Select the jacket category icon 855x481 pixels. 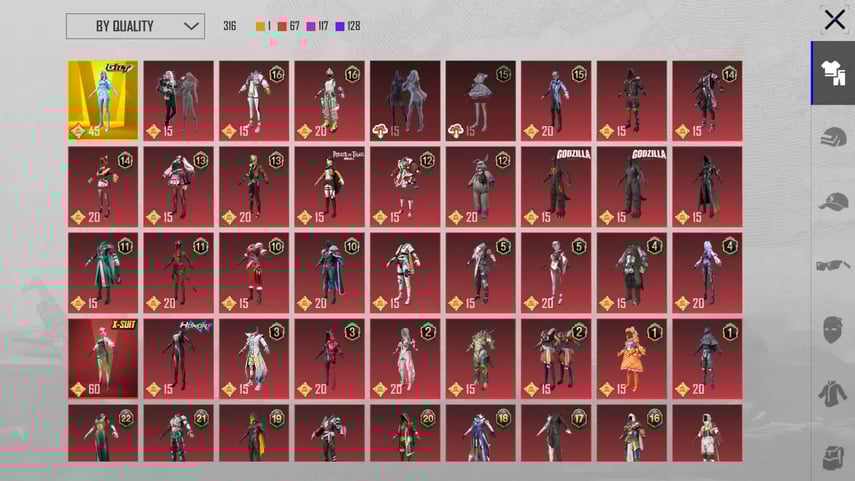pos(832,394)
